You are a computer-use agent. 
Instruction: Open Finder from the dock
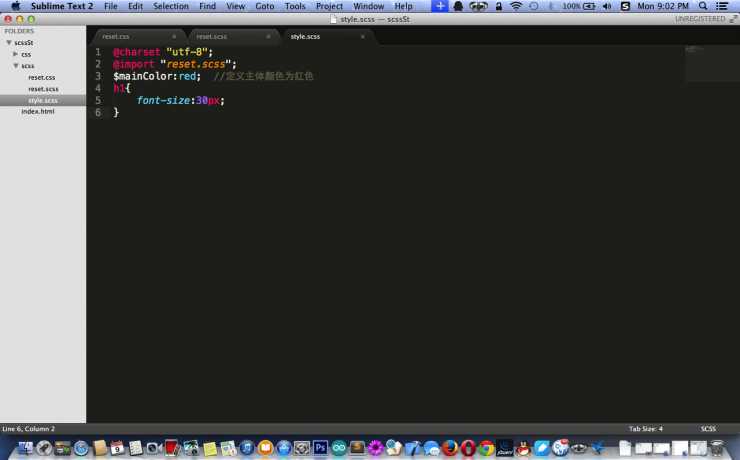click(x=25, y=447)
